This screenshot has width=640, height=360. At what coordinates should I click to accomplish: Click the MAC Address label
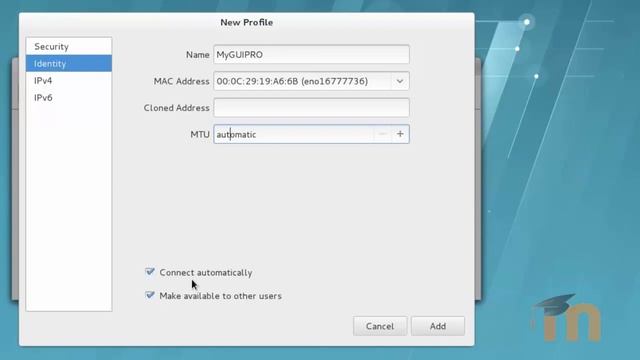point(181,81)
